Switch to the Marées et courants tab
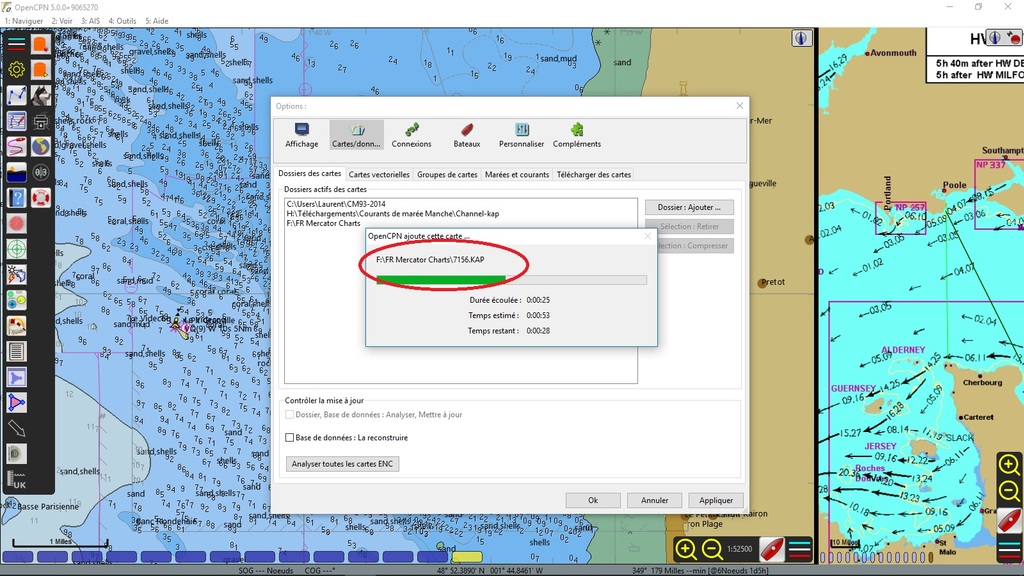Viewport: 1024px width, 576px height. pos(517,174)
